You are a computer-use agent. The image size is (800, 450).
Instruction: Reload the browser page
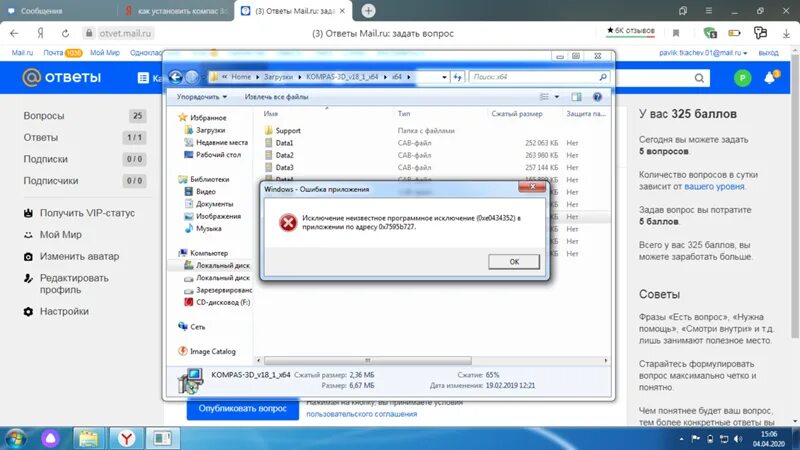65,33
